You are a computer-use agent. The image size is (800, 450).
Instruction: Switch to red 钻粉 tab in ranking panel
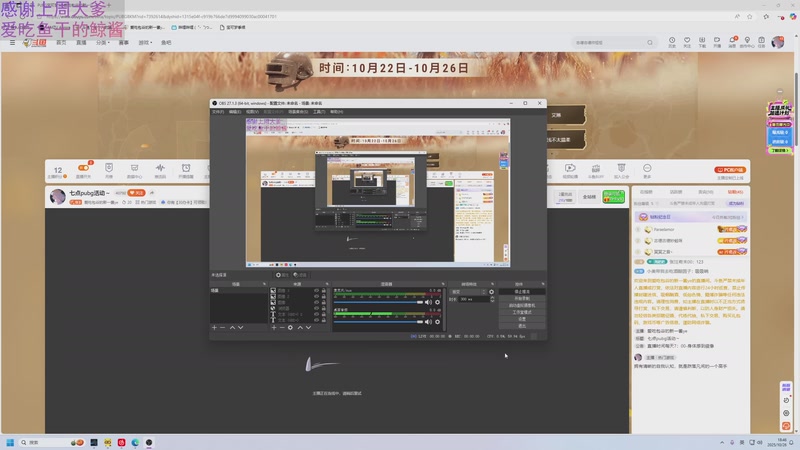[x=735, y=192]
